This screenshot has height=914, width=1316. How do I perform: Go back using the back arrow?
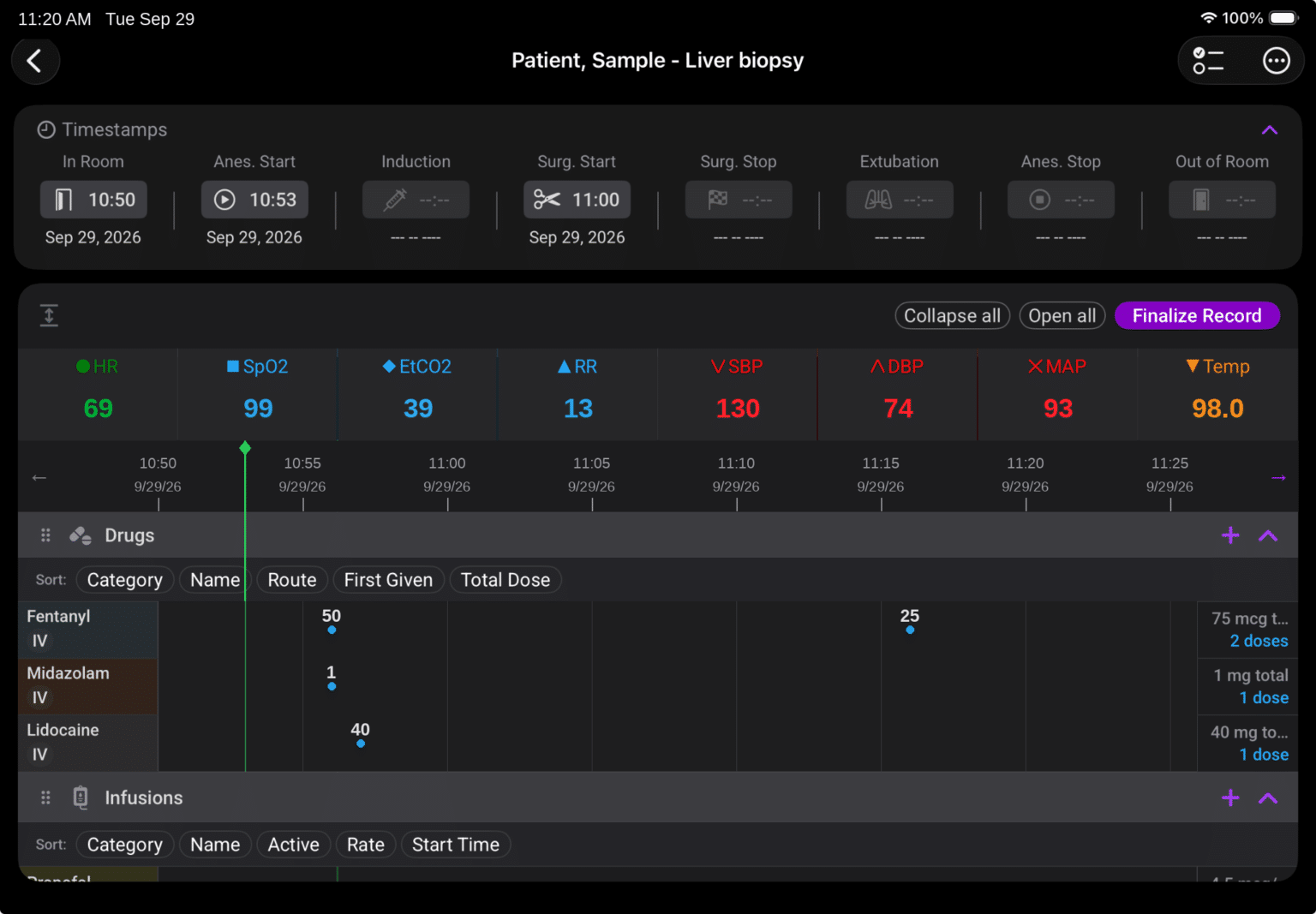pyautogui.click(x=35, y=61)
